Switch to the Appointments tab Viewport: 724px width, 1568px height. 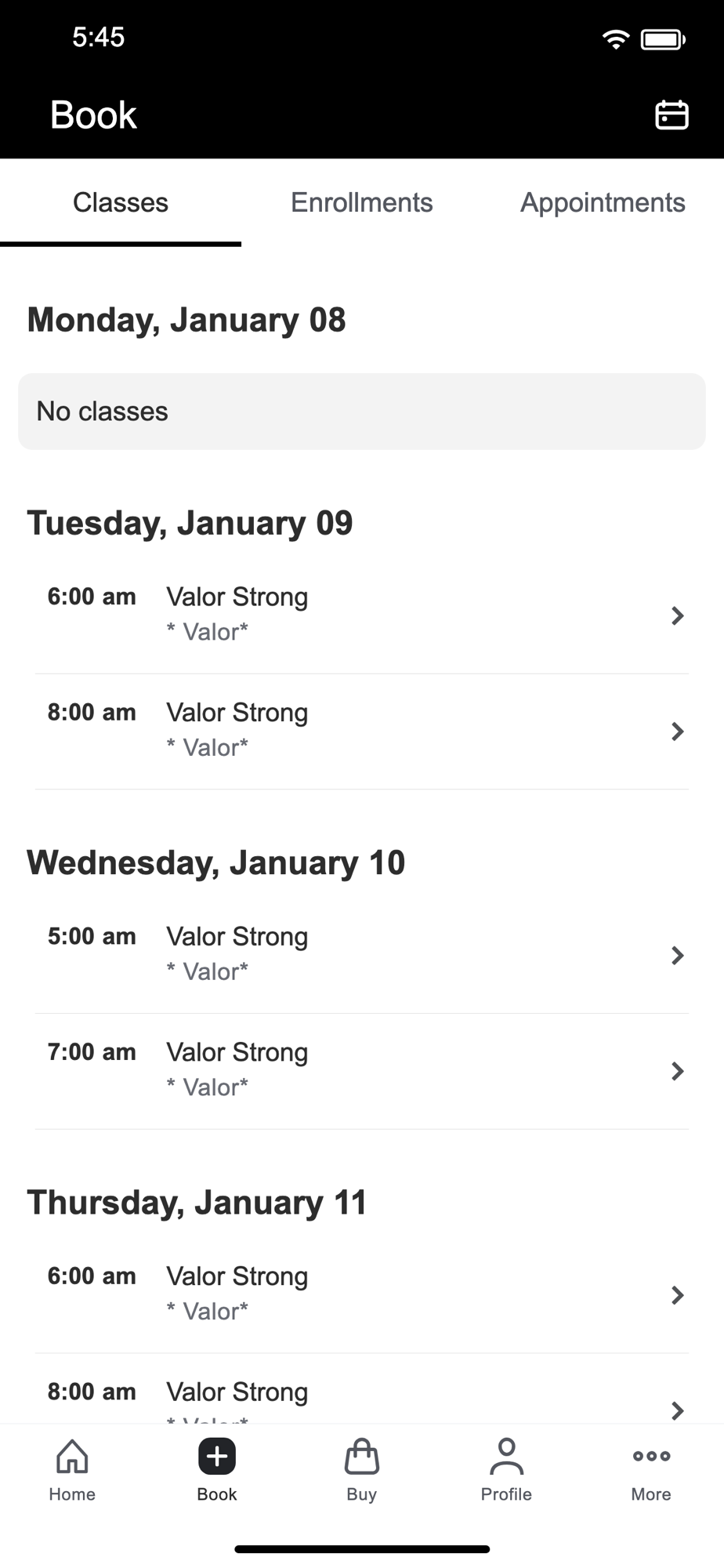click(x=603, y=203)
